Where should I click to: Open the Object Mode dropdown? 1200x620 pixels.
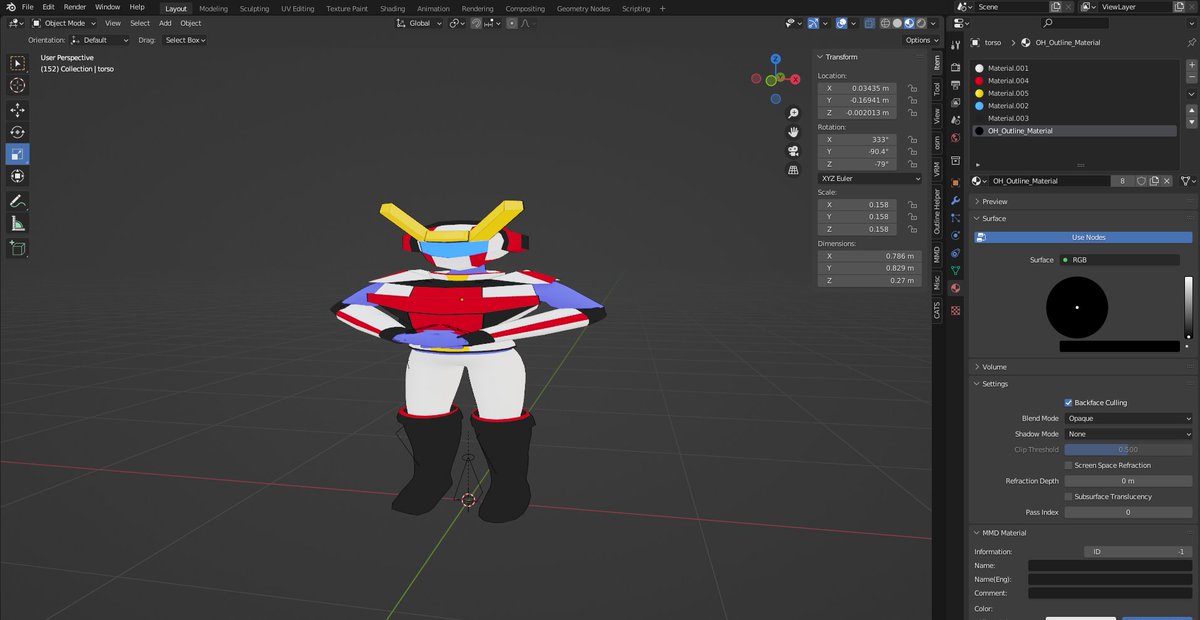point(65,23)
